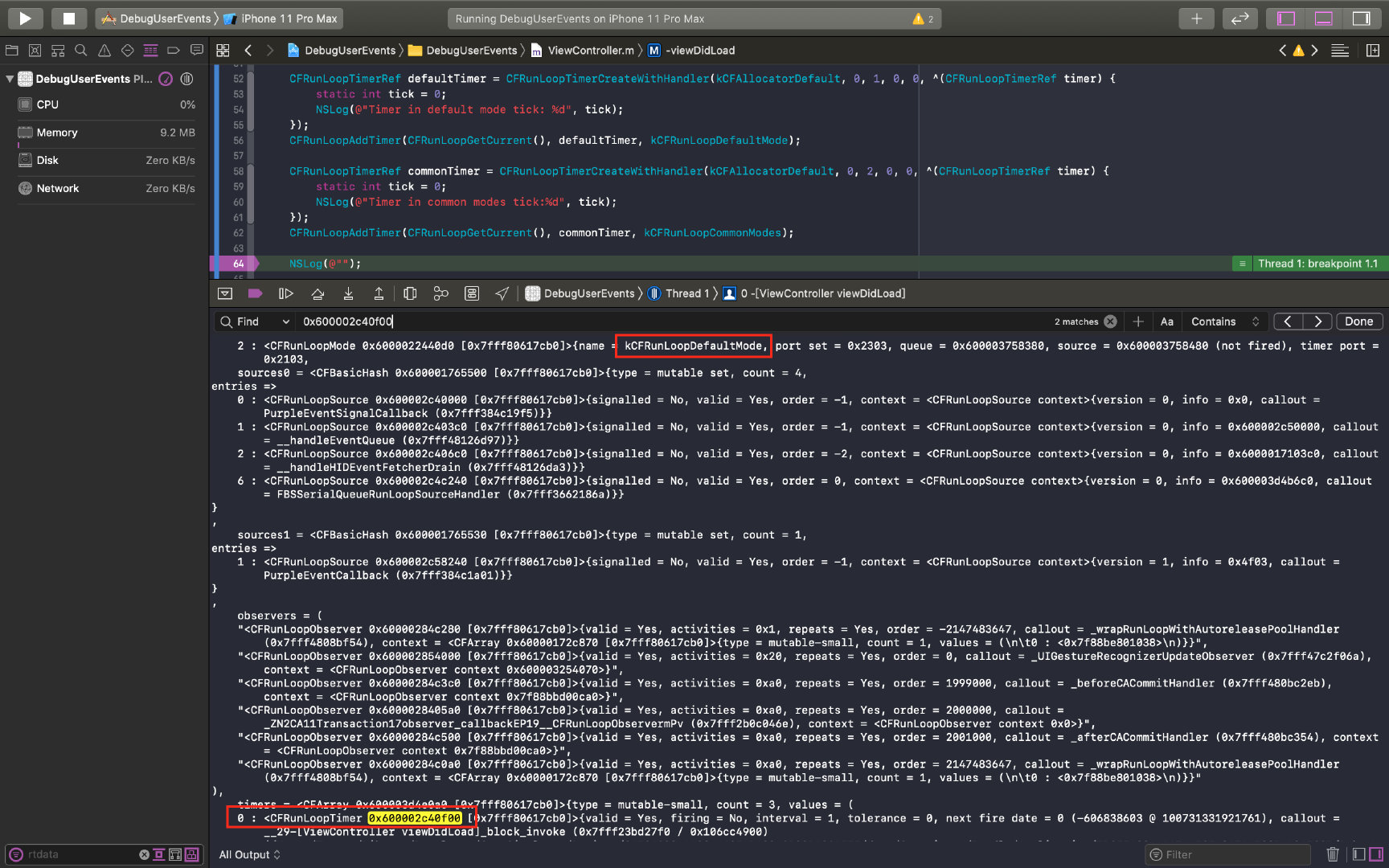
Task: Toggle the Debug area visibility in toolbar
Action: pos(1324,18)
